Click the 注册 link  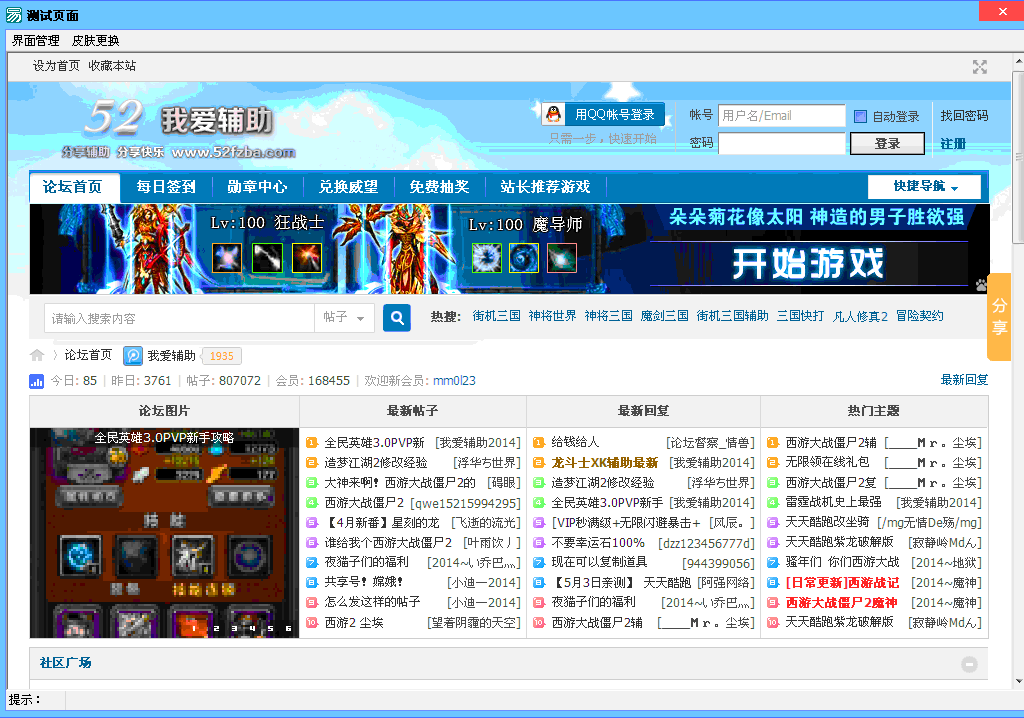[953, 144]
